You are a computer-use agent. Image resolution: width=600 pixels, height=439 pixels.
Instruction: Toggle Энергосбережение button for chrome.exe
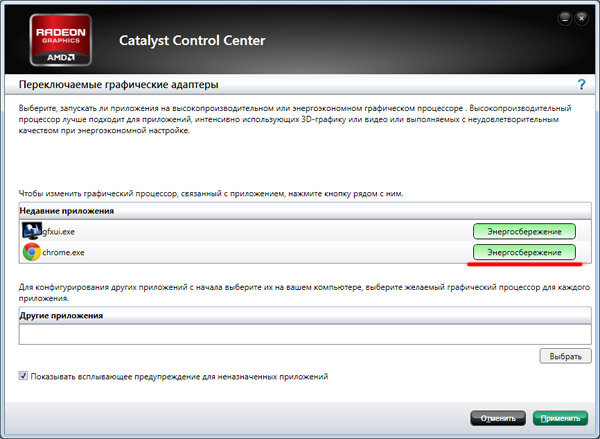tap(524, 252)
